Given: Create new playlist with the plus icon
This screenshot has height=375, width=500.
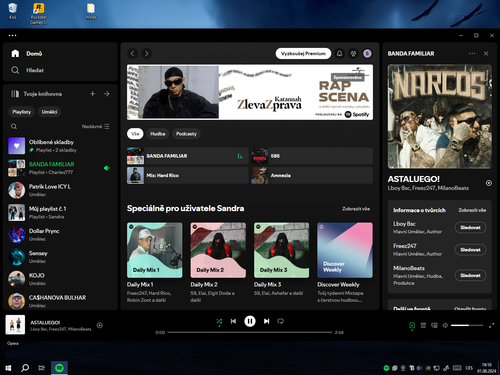Looking at the screenshot, I should point(93,94).
